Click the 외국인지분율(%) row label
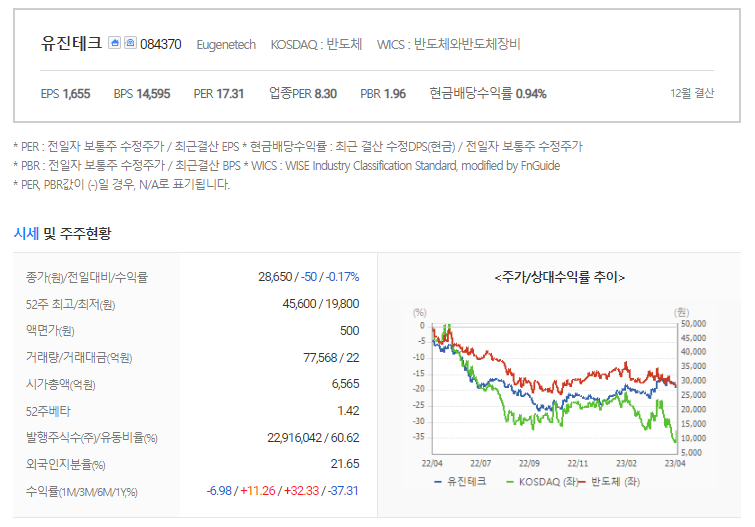Screen dimensions: 755x527 [65, 465]
